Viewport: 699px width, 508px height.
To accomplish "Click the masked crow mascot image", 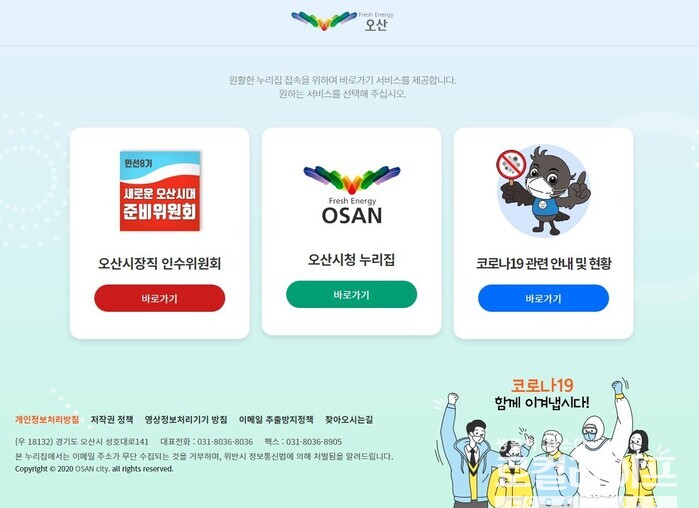I will click(x=543, y=190).
